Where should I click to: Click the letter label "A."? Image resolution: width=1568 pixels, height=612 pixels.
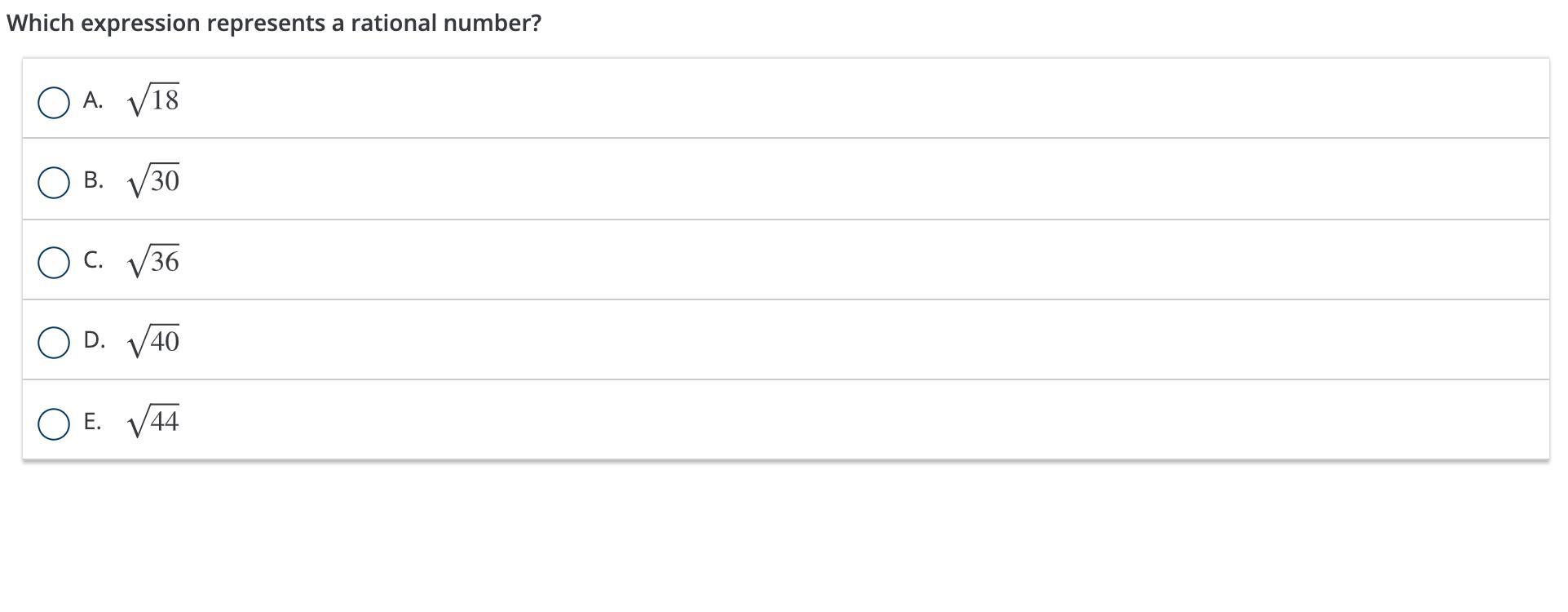(x=93, y=100)
